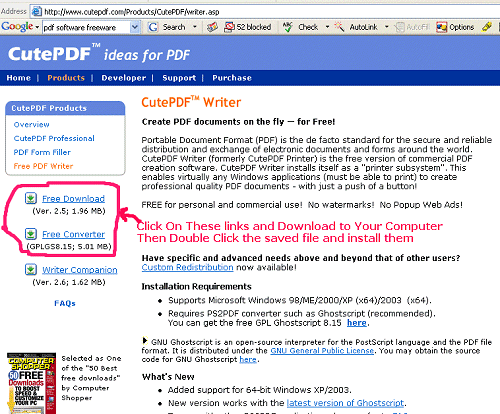
Task: Click the Google Search toolbar button
Action: 167,27
